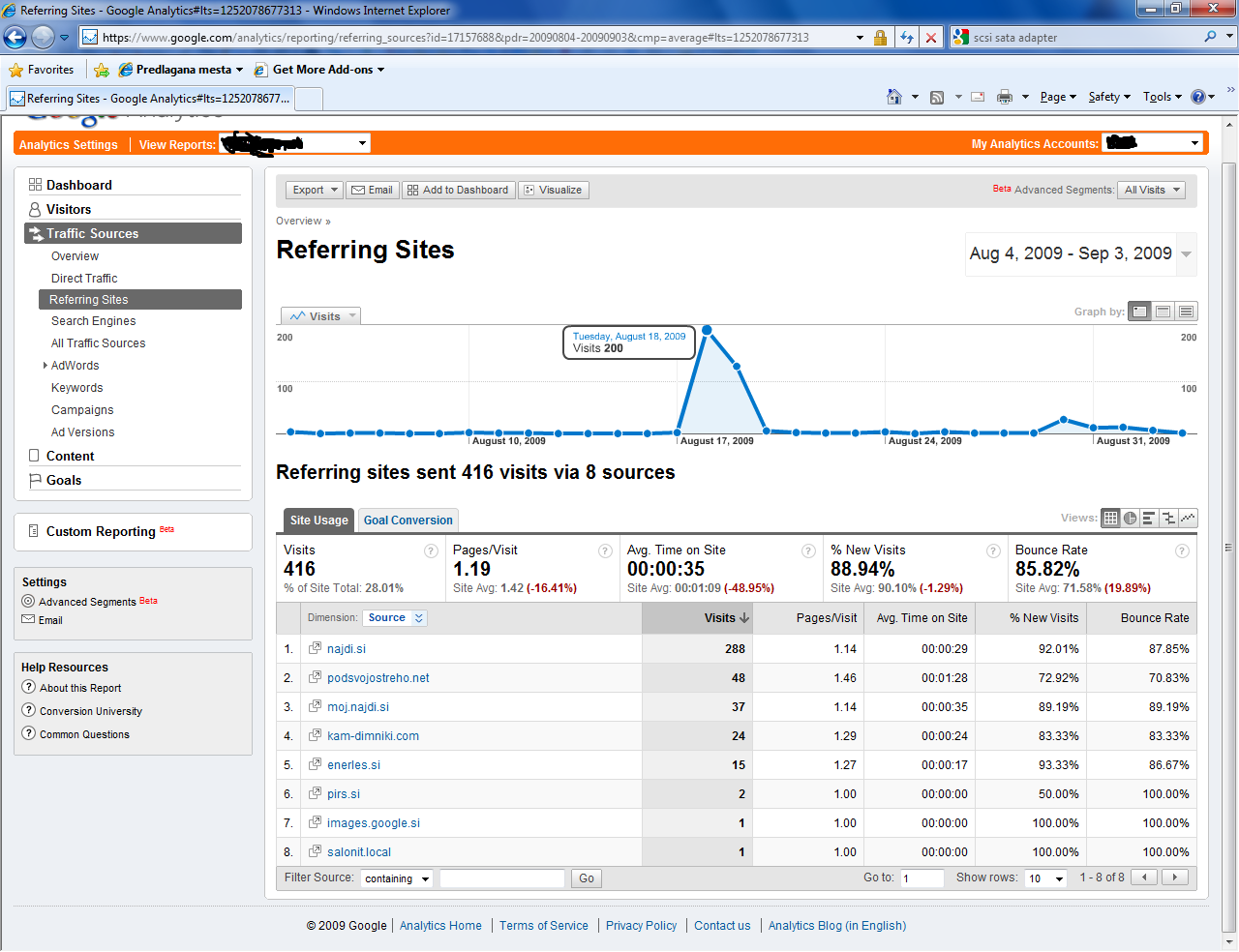Open external link icon for salonit.local
The image size is (1239, 952).
[x=315, y=851]
